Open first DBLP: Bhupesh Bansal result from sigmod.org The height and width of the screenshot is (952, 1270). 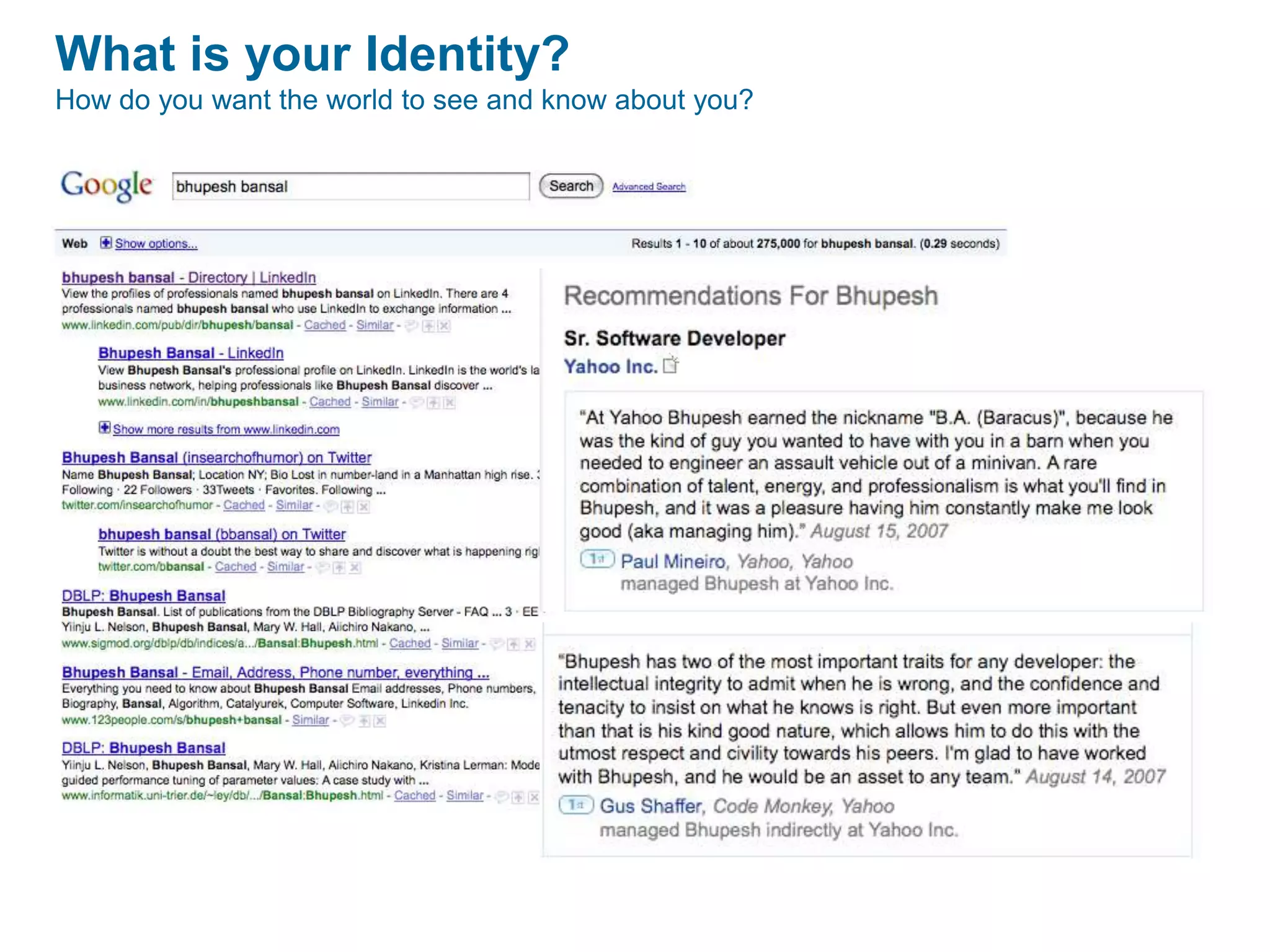pyautogui.click(x=143, y=596)
